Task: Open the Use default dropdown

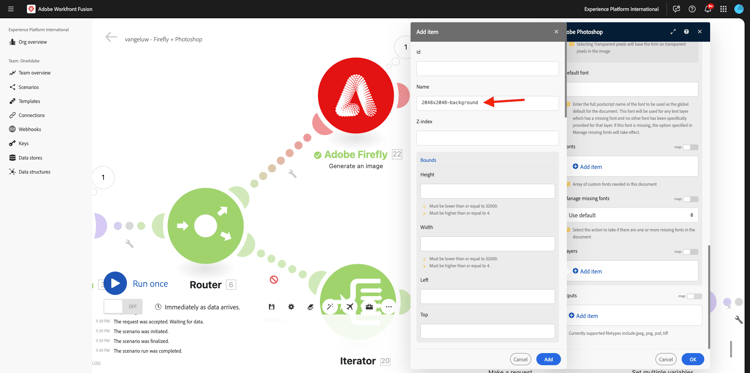Action: click(x=631, y=215)
